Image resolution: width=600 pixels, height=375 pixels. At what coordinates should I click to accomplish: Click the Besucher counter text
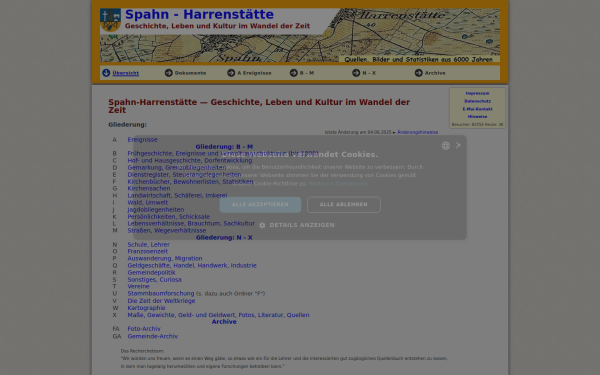click(x=477, y=125)
